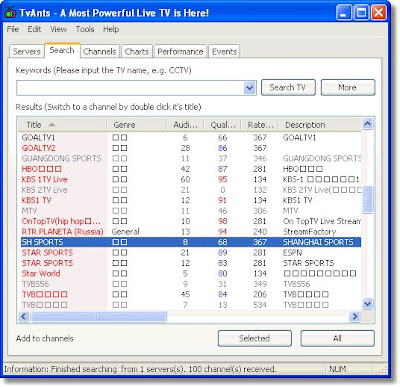Open the File menu
Viewport: 400px width, 387px height.
click(x=13, y=29)
